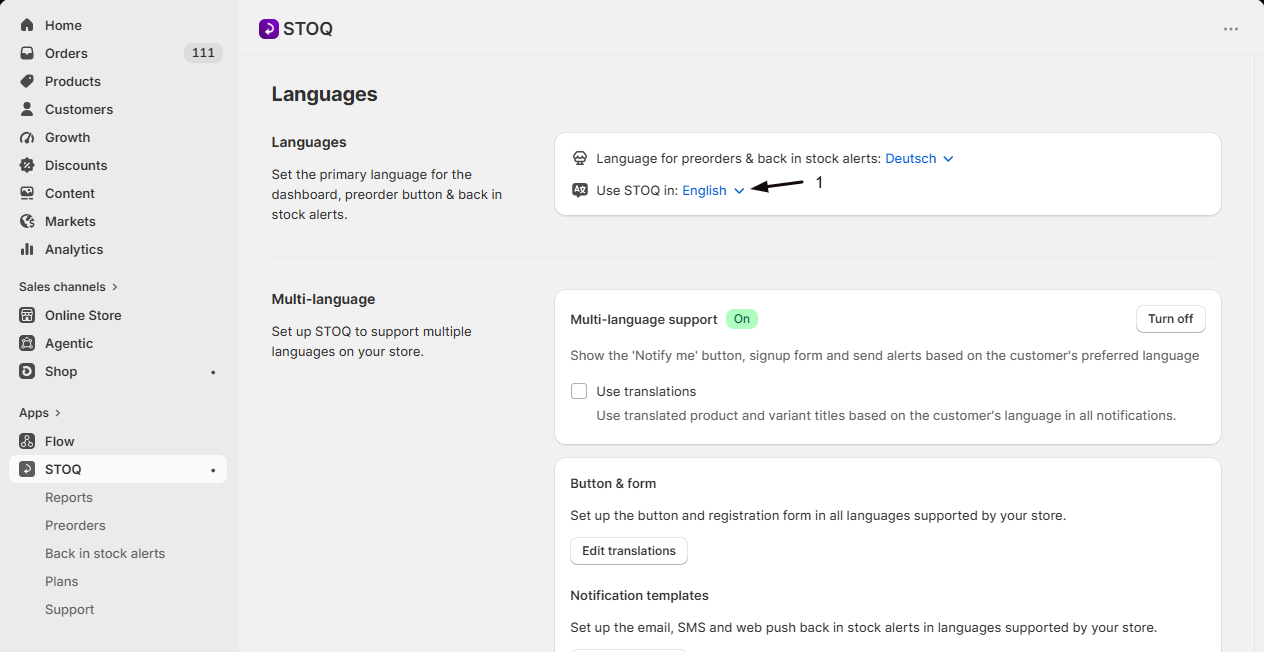Expand the Sales channels section
Image resolution: width=1264 pixels, height=652 pixels.
69,287
